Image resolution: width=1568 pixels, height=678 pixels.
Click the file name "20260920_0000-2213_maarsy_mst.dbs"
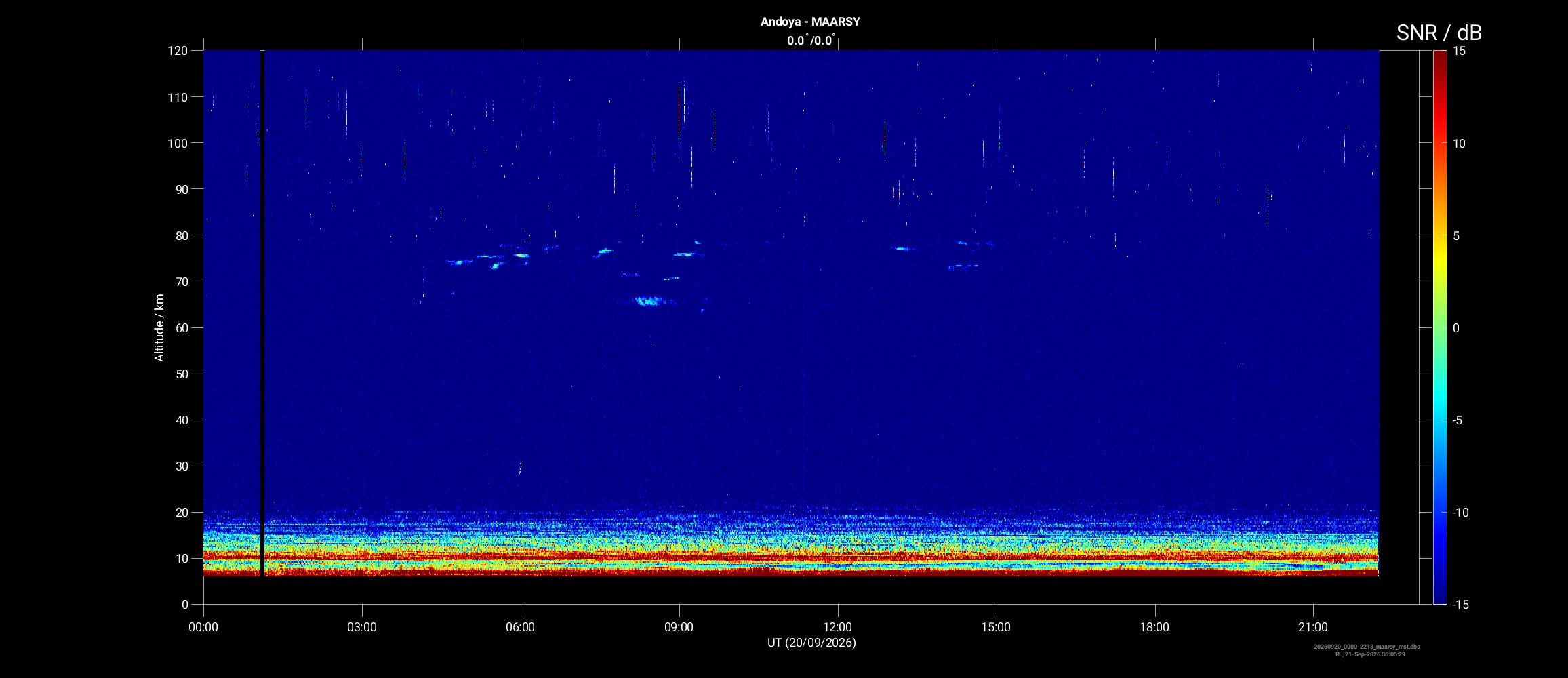[1367, 647]
